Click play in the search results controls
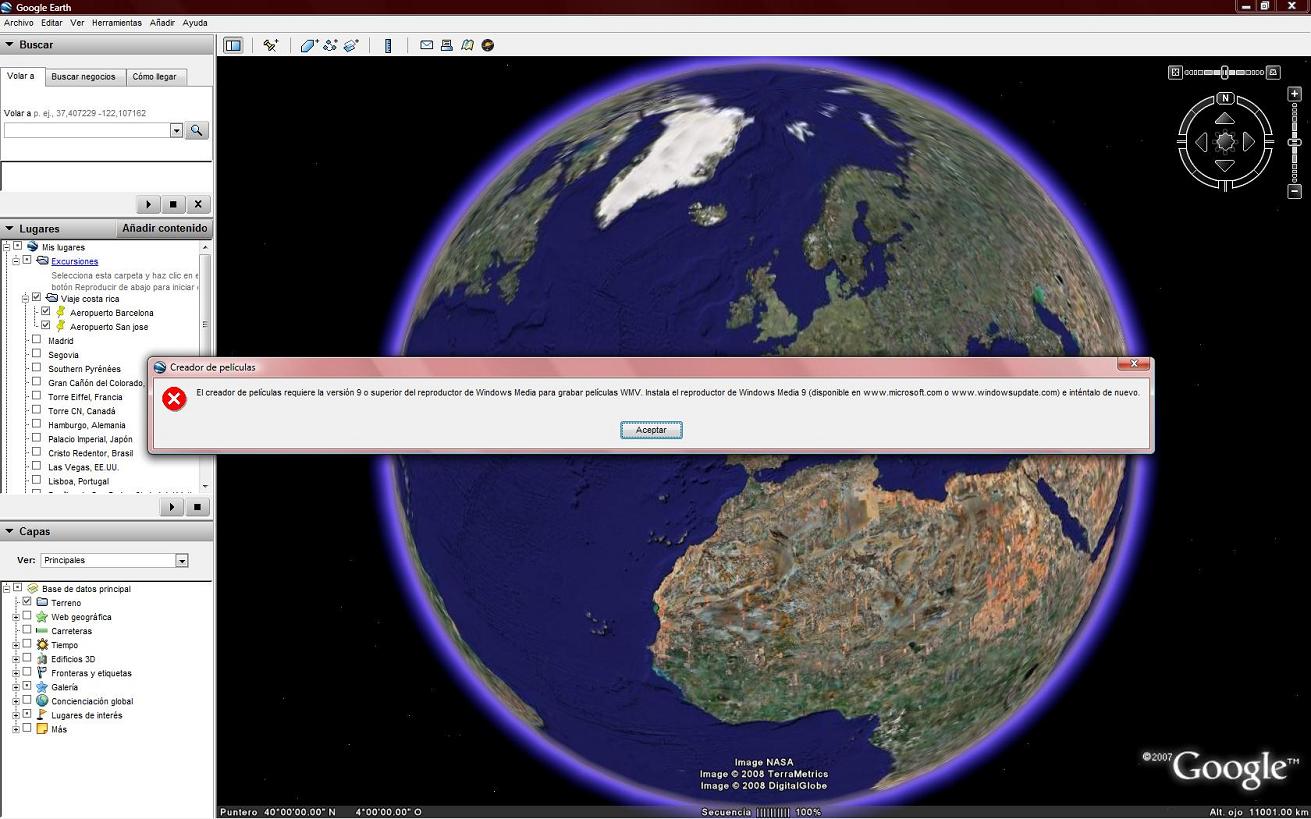The width and height of the screenshot is (1311, 819). pyautogui.click(x=148, y=204)
